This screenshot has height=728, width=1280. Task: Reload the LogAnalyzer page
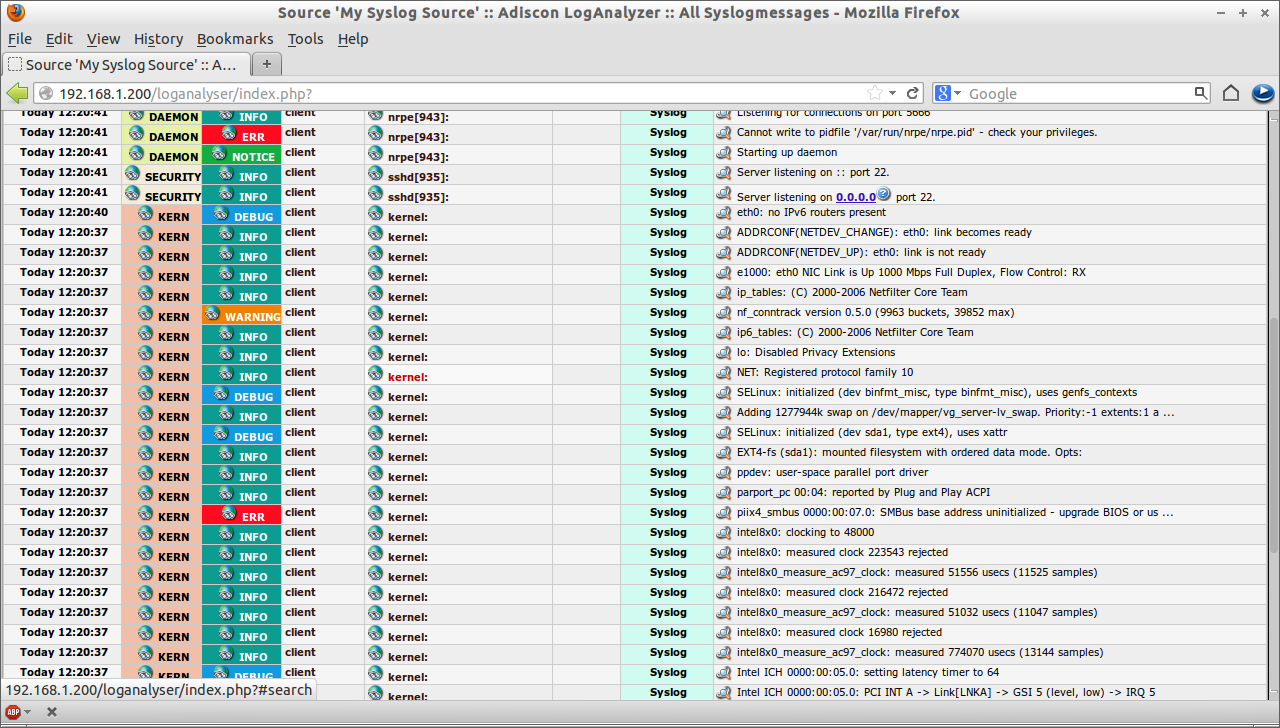click(912, 93)
